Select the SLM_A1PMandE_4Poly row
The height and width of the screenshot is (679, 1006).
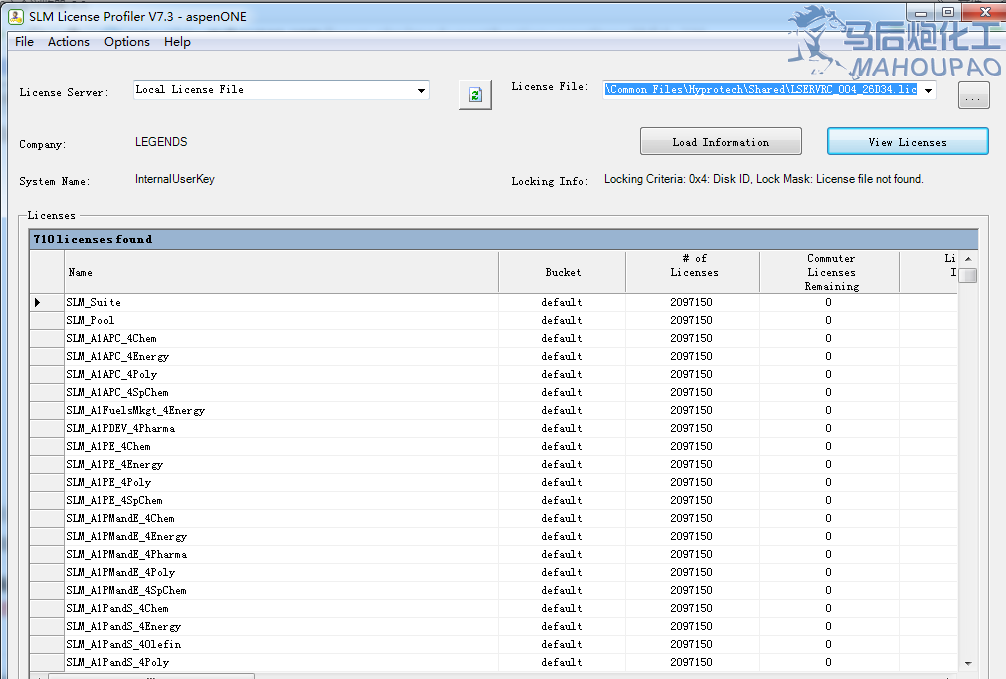click(493, 572)
